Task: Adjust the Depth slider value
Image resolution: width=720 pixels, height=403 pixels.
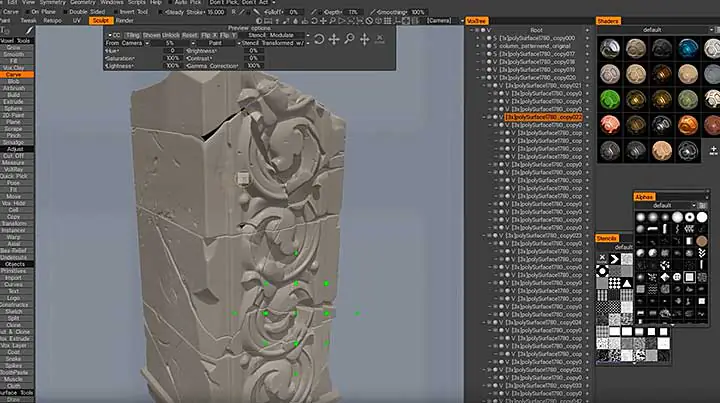Action: [x=353, y=12]
